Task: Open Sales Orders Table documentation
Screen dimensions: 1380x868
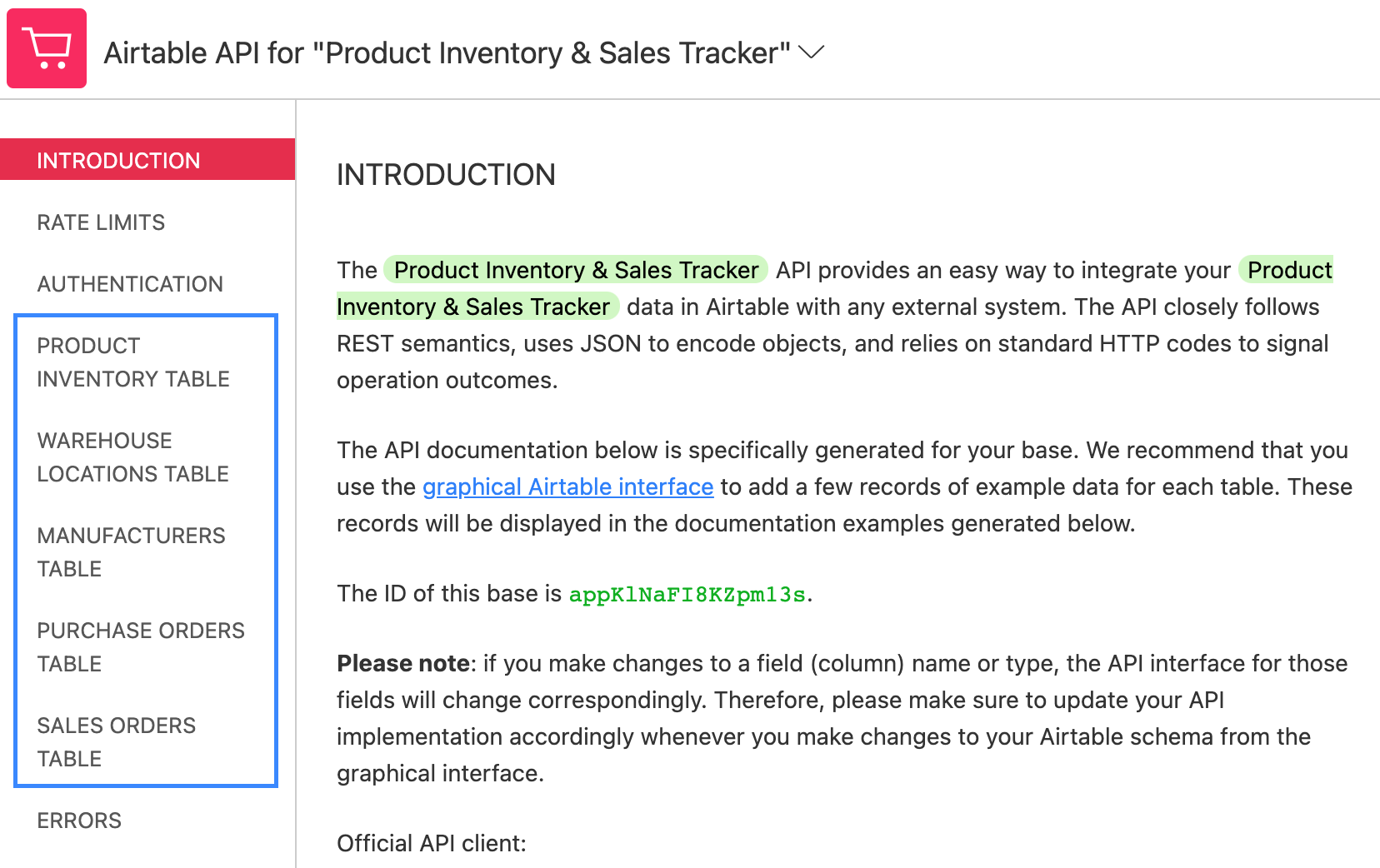Action: coord(116,742)
